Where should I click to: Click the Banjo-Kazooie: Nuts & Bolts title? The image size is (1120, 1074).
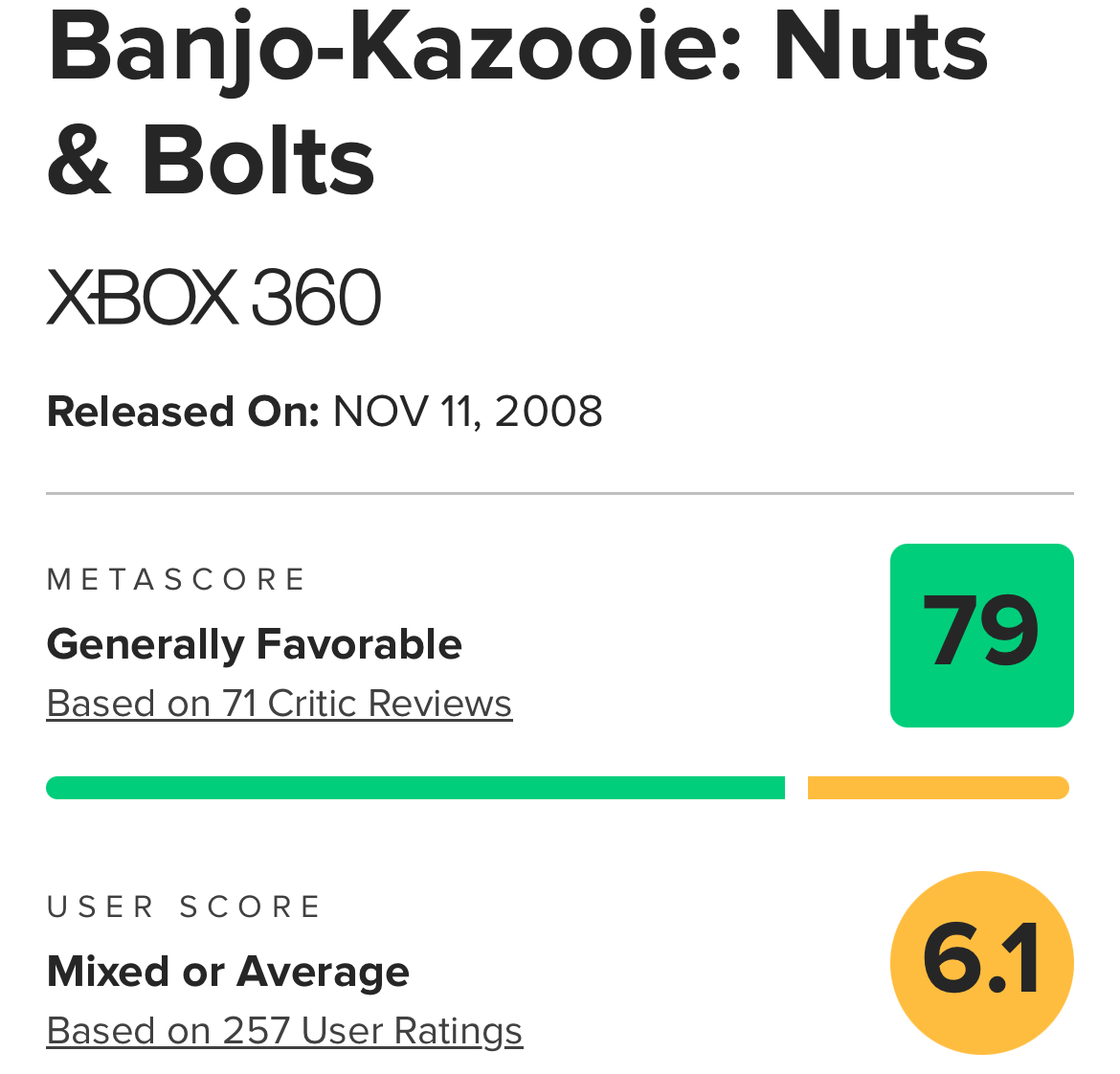[518, 102]
